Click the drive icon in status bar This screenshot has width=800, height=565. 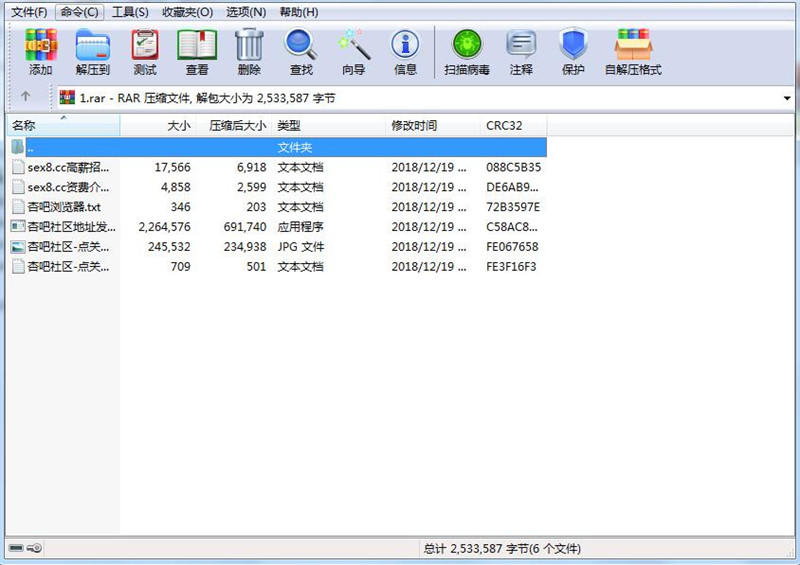(x=16, y=548)
